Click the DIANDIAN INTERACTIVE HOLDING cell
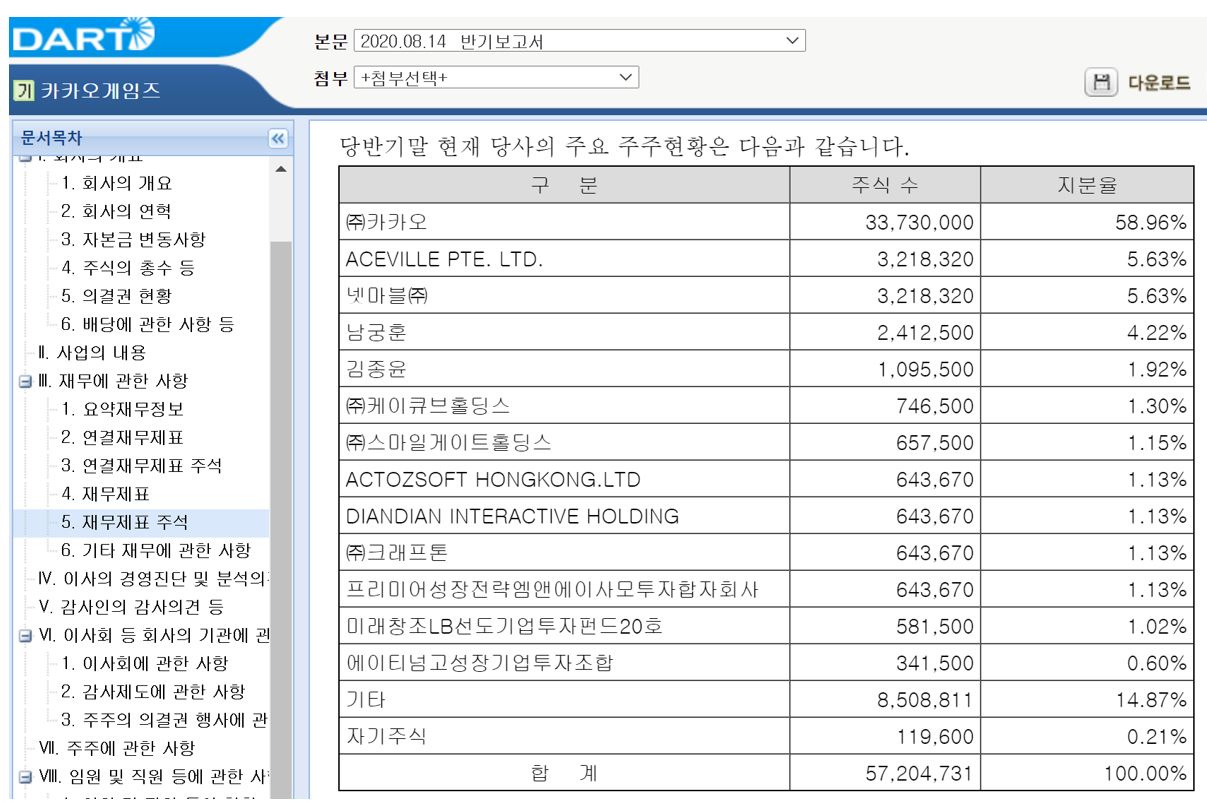The image size is (1207, 803). [564, 517]
